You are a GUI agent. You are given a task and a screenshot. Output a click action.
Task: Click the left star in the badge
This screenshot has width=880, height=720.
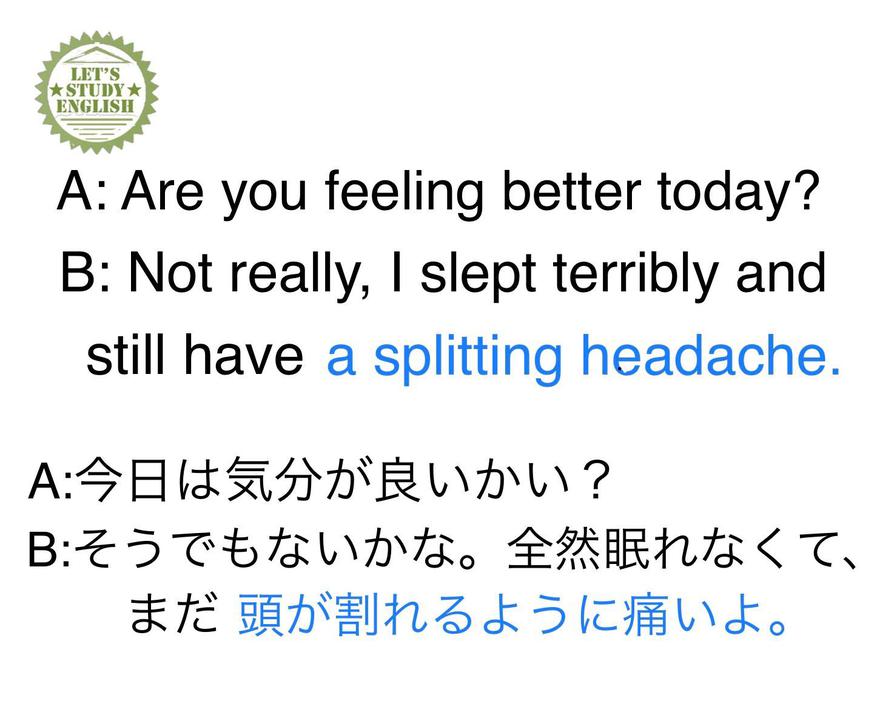click(x=57, y=90)
